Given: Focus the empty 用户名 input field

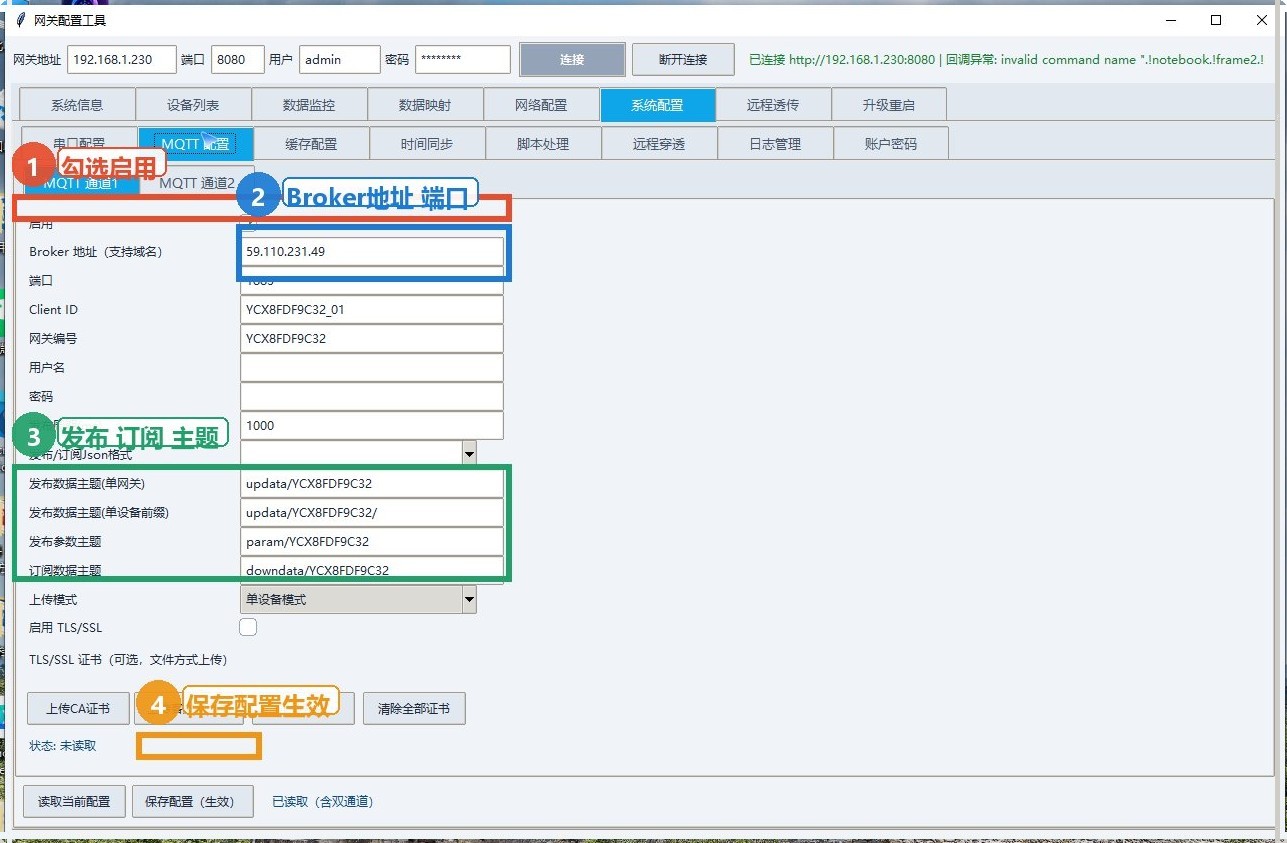Looking at the screenshot, I should click(372, 368).
